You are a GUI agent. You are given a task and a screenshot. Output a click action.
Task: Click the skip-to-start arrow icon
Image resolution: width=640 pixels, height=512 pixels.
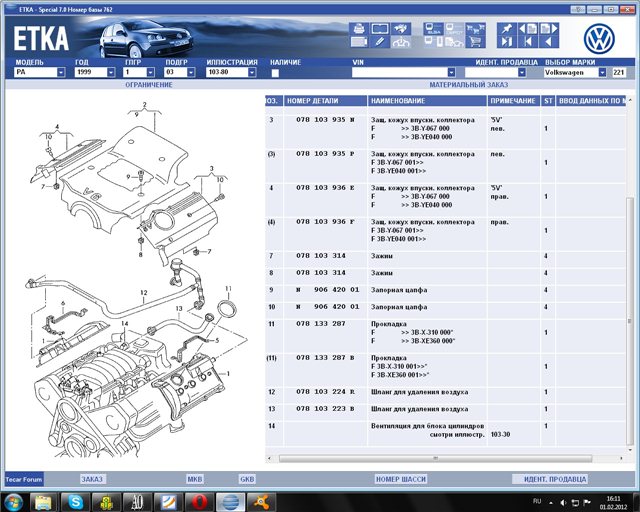528,42
